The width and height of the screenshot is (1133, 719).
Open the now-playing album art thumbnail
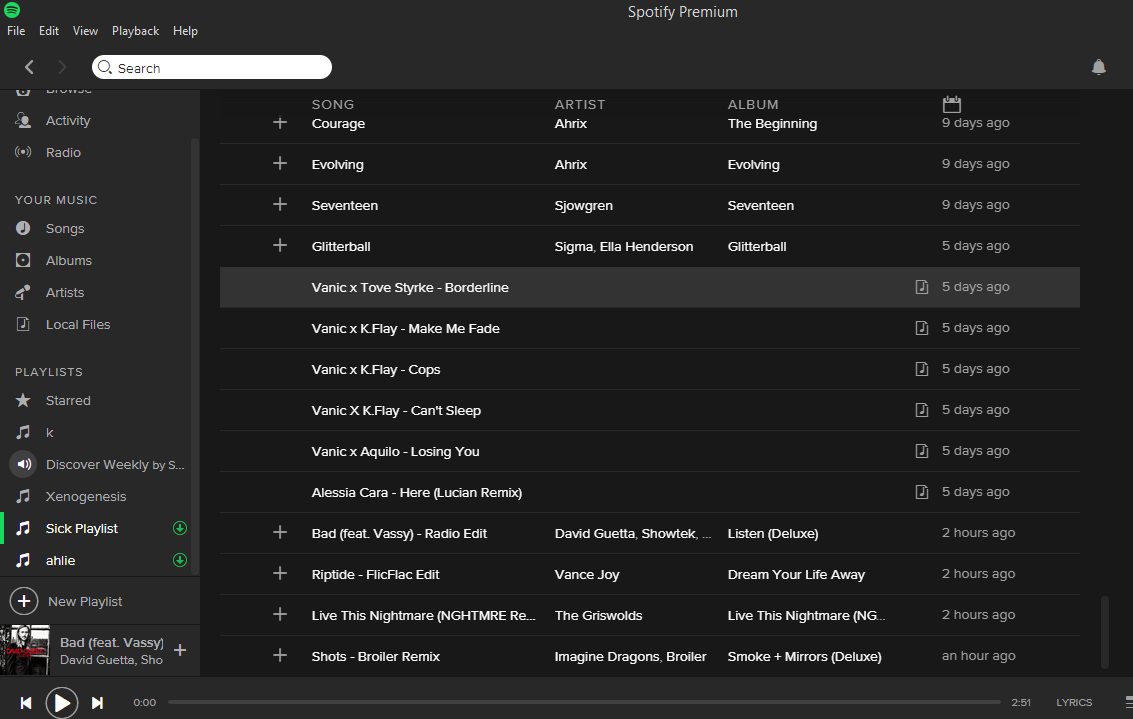(25, 650)
